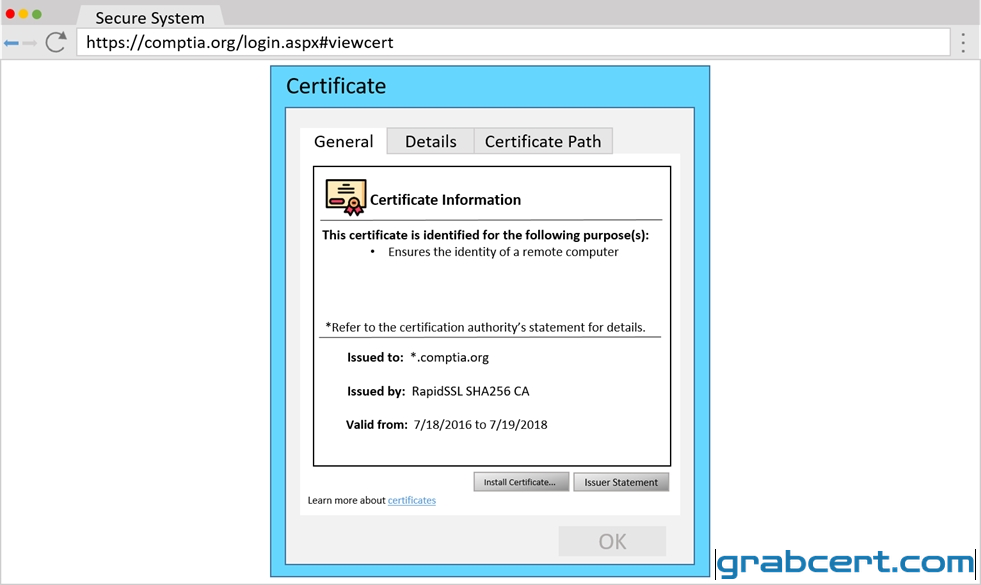Select the General tab
Screen dimensions: 981x585
click(343, 141)
